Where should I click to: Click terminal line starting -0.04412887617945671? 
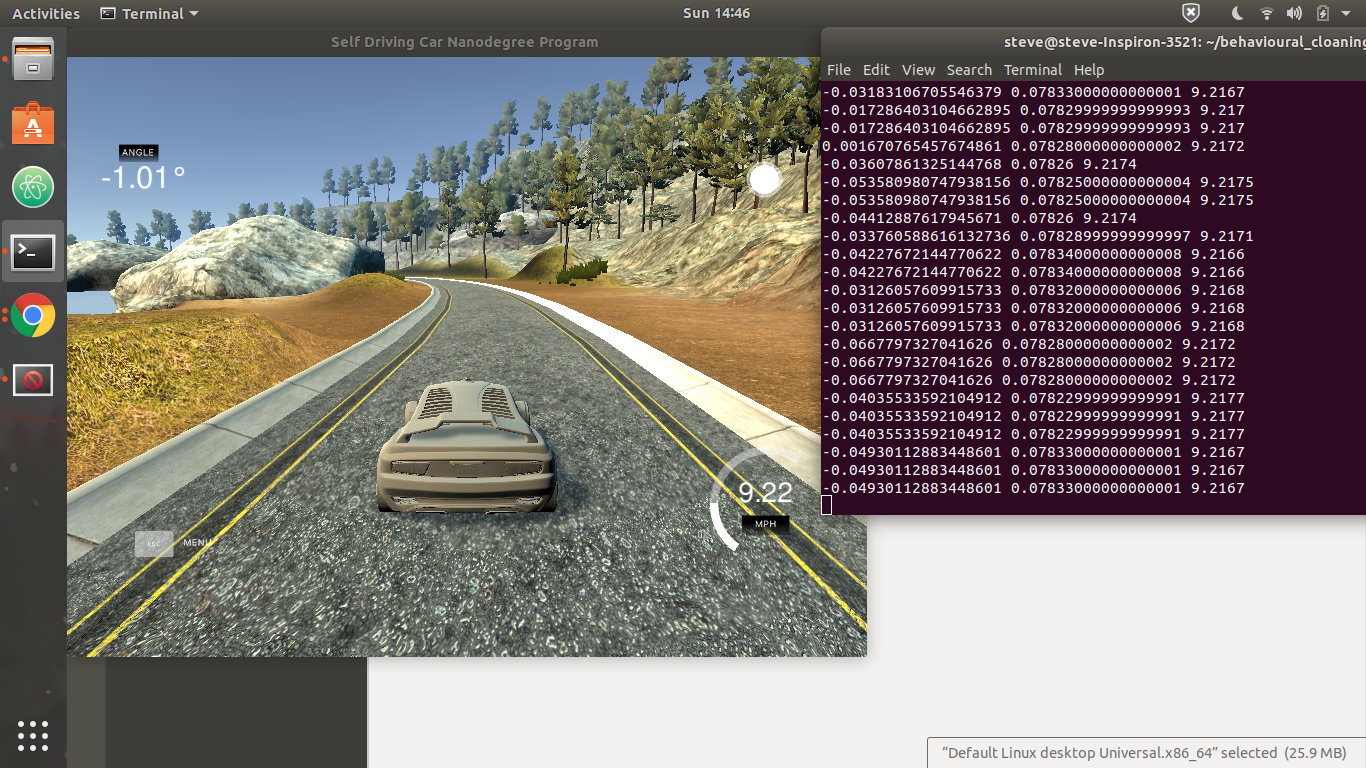(979, 218)
